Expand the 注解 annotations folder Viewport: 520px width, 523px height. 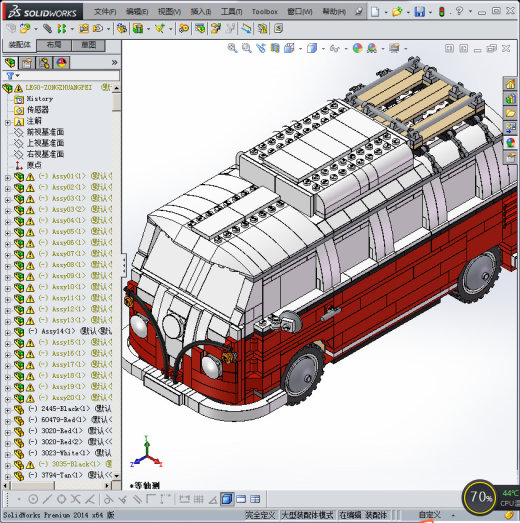8,123
